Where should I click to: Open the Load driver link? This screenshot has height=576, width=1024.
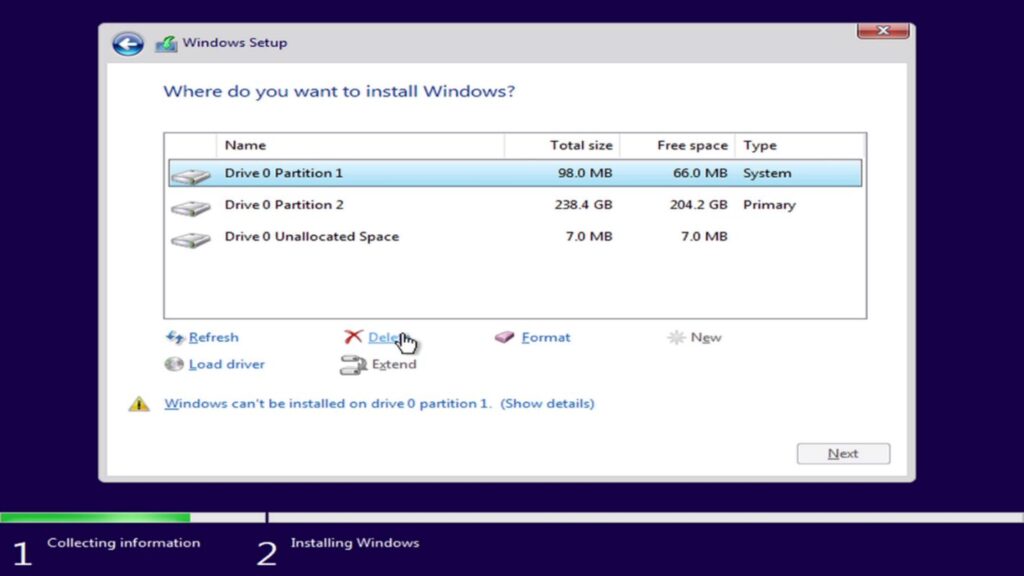pyautogui.click(x=227, y=364)
